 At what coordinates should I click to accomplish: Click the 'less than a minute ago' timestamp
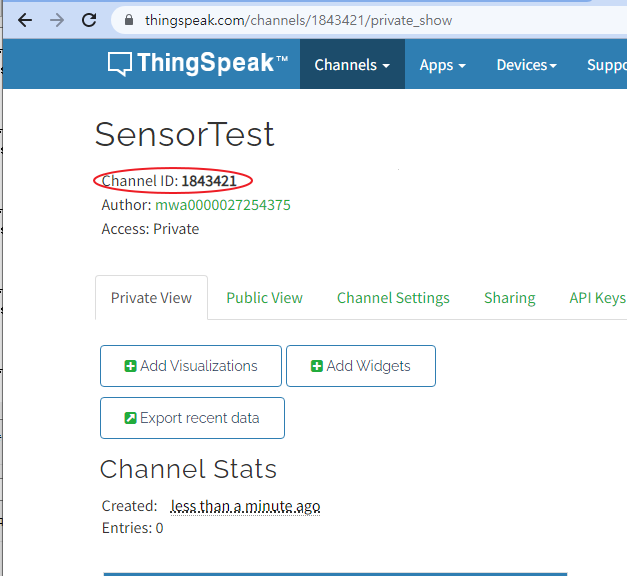click(x=245, y=506)
